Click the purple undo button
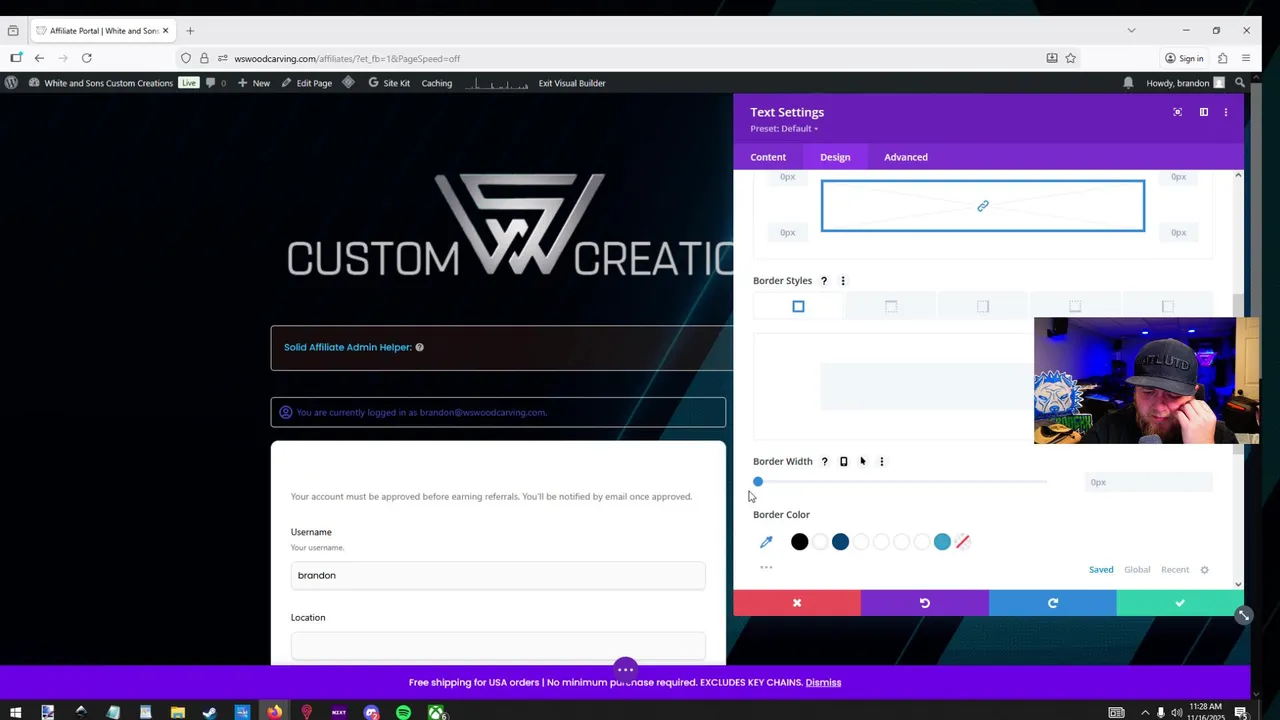The height and width of the screenshot is (720, 1280). [x=925, y=603]
